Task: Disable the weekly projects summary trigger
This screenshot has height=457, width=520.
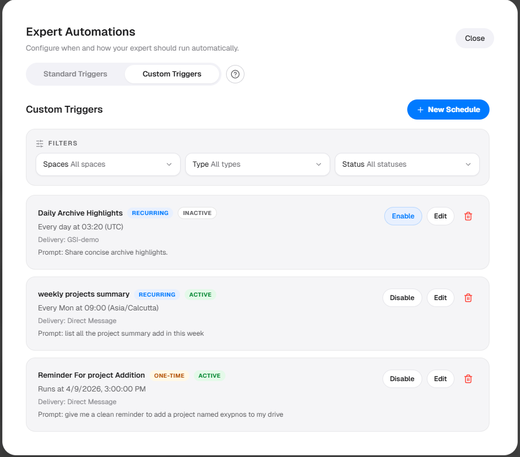Action: click(x=402, y=297)
